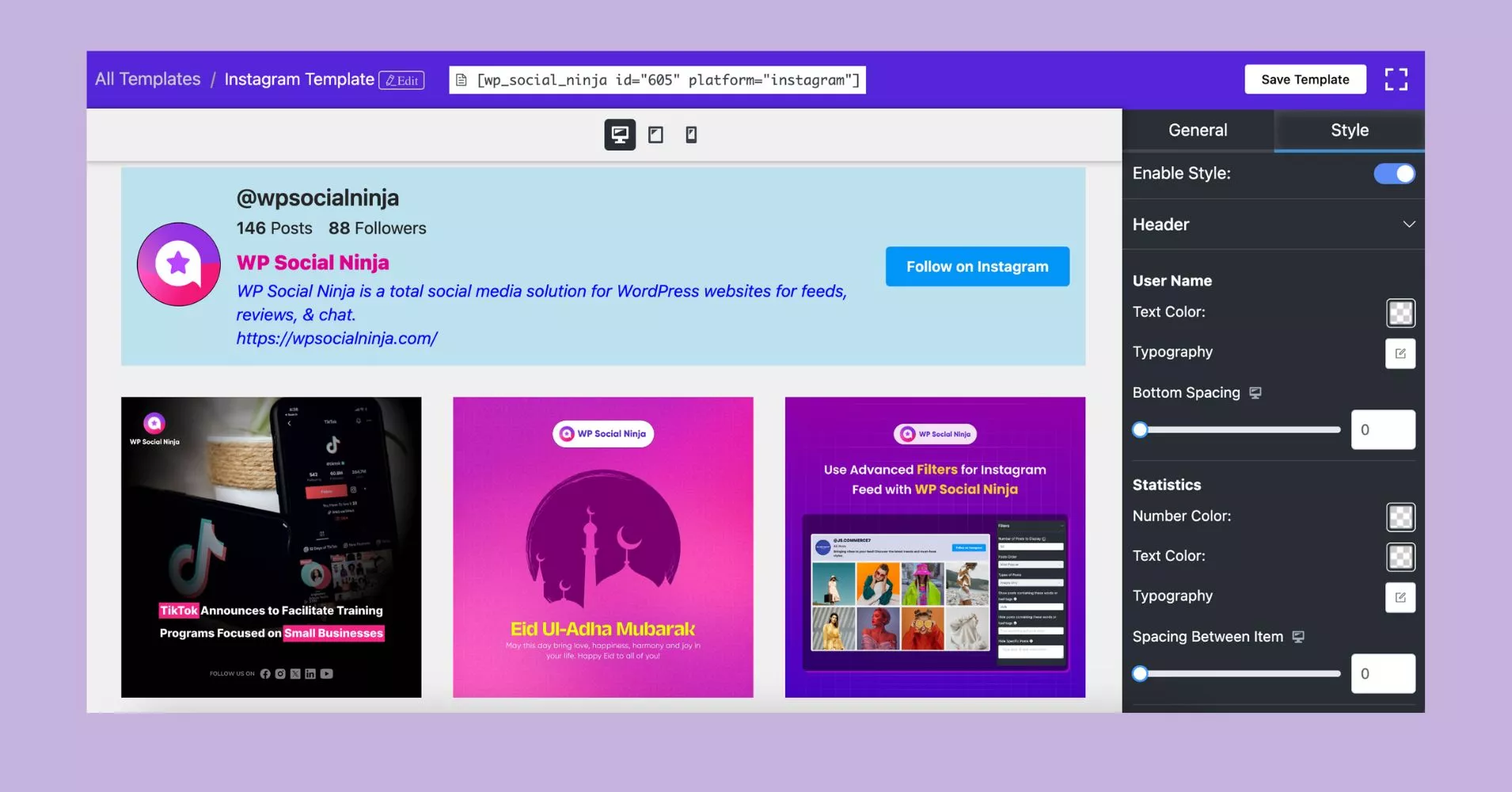
Task: Click Save Template button
Action: (x=1305, y=79)
